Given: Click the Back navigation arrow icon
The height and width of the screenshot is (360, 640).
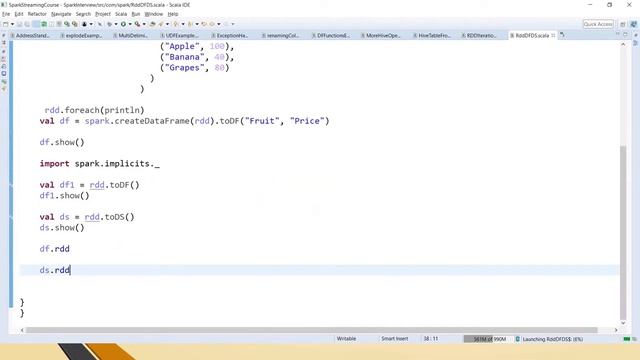Looking at the screenshot, I should pos(211,24).
